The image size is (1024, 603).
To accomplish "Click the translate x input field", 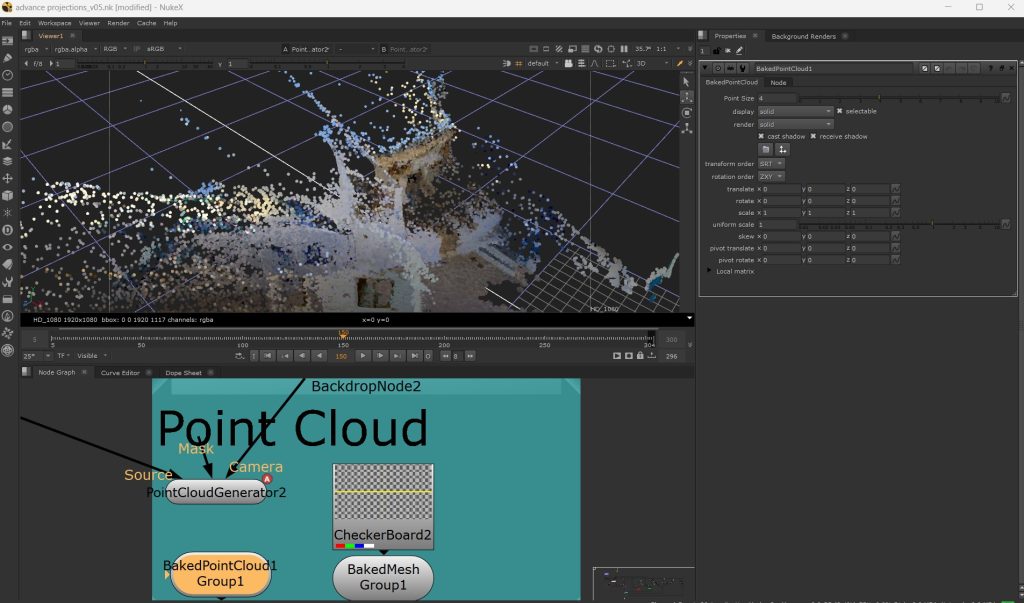I will [783, 189].
